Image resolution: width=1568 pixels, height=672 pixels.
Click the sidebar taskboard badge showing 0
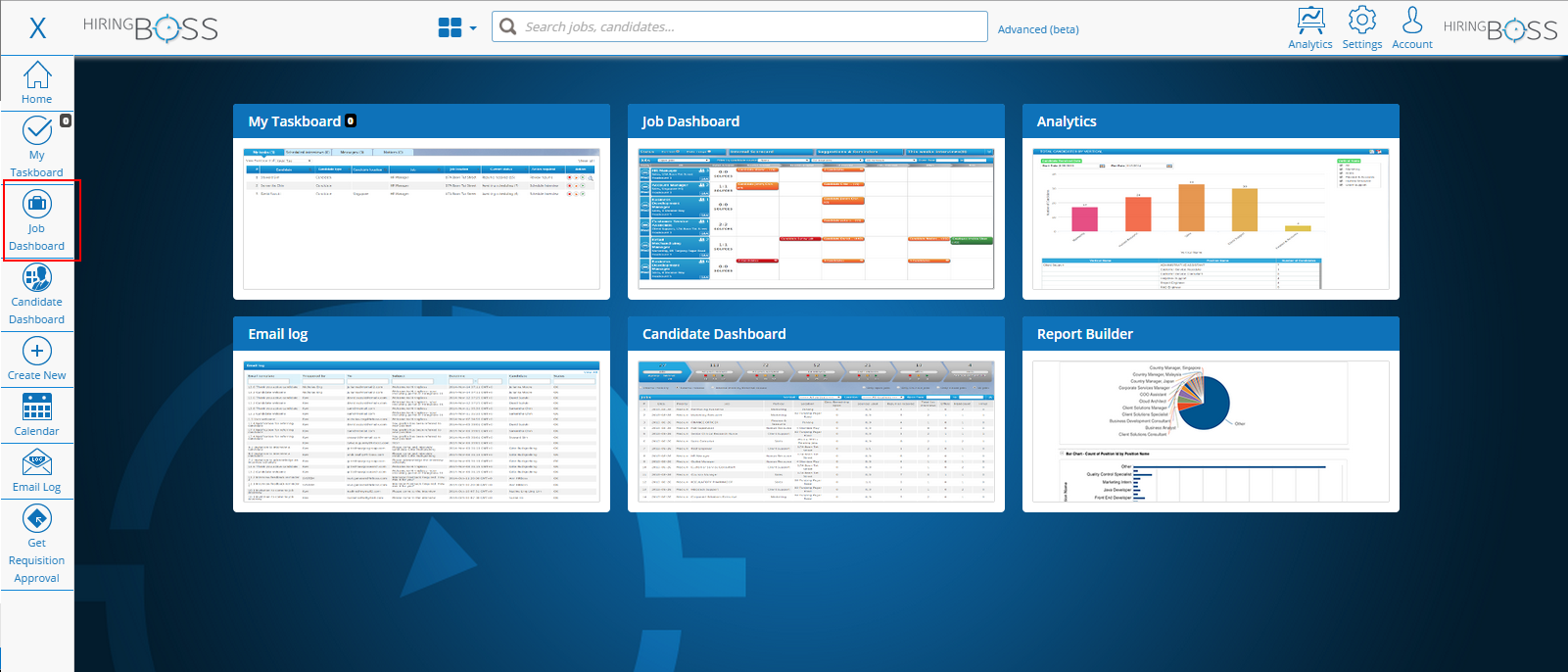pos(66,120)
